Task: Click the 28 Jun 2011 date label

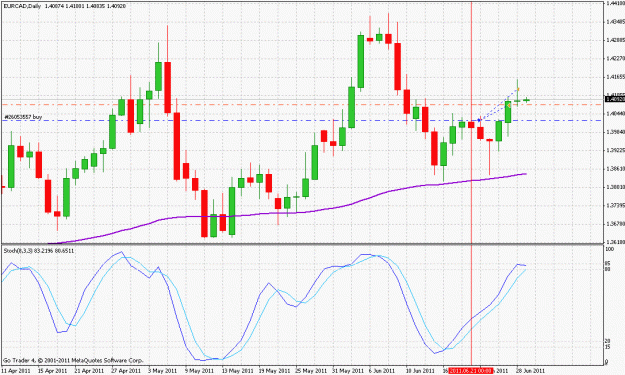Action: point(530,371)
